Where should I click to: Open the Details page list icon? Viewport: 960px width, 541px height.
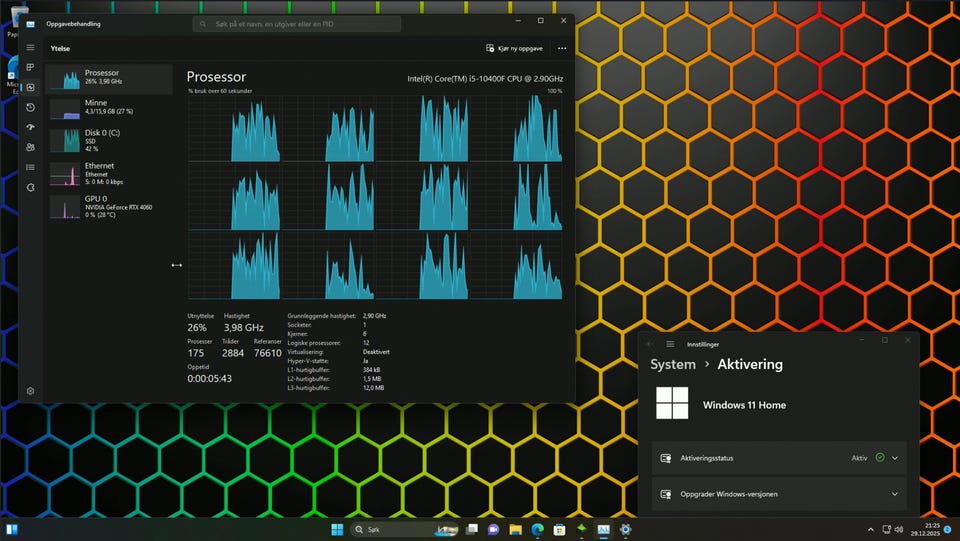point(30,167)
